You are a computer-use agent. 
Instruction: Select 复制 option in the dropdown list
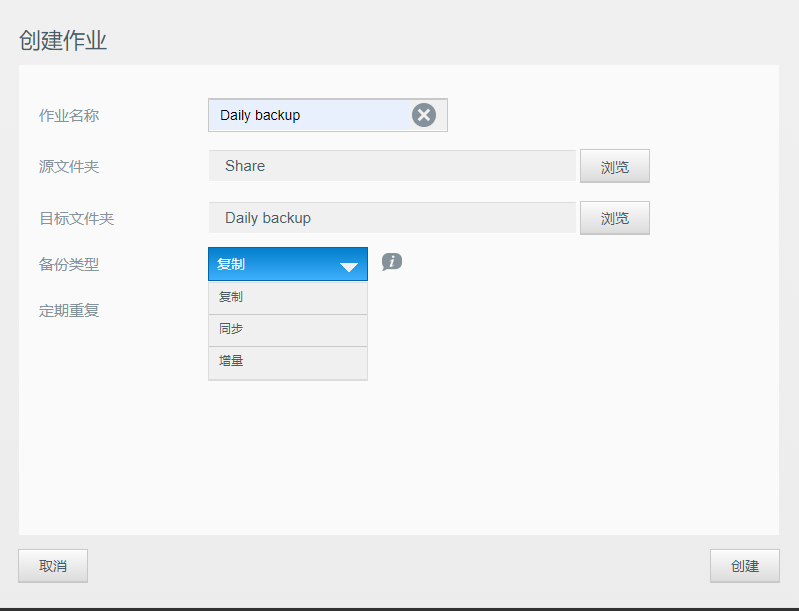coord(288,298)
